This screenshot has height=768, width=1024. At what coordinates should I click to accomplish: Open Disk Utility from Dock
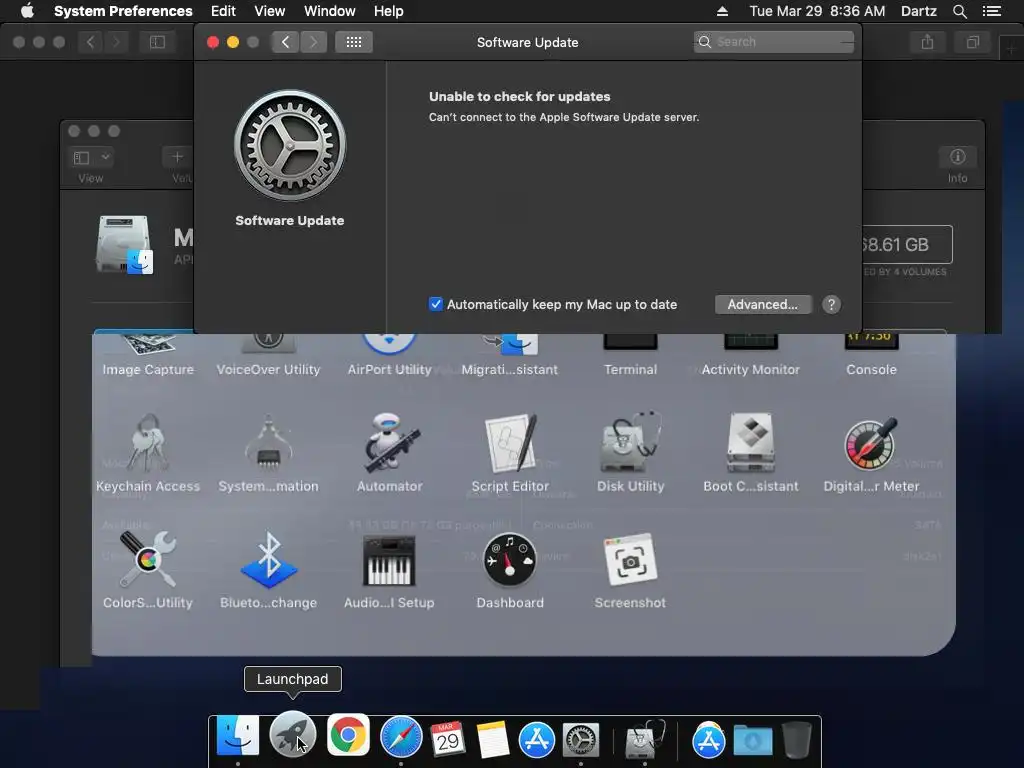tap(645, 739)
